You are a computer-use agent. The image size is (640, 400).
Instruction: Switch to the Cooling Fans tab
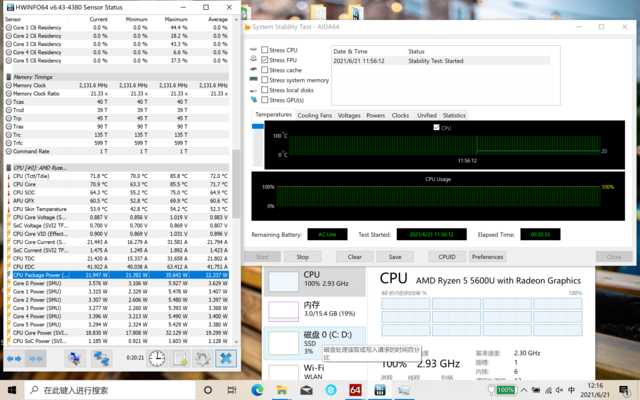tap(315, 116)
